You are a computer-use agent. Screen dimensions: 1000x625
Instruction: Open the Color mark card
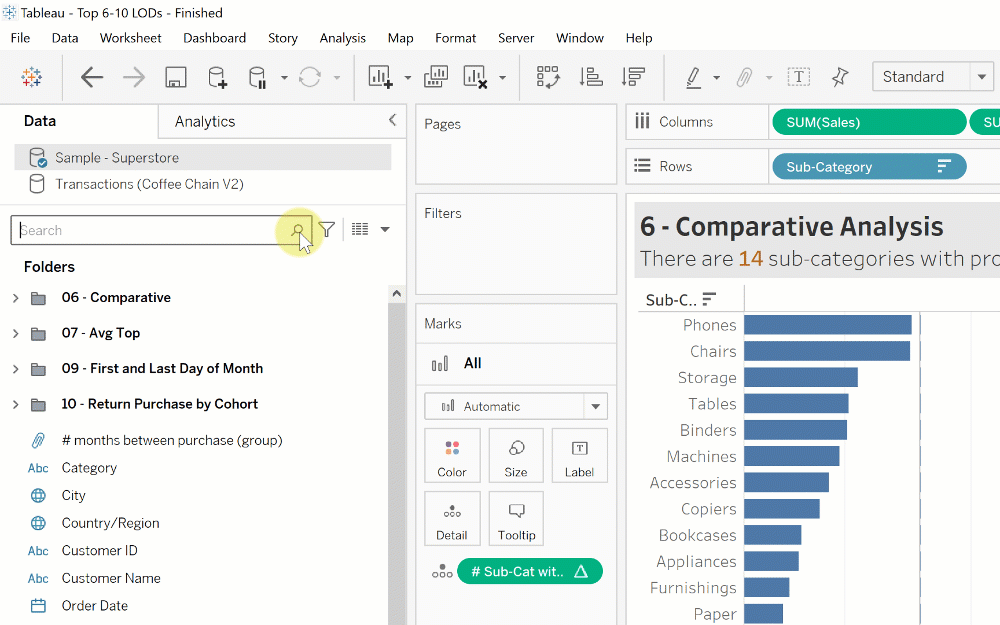pyautogui.click(x=452, y=455)
